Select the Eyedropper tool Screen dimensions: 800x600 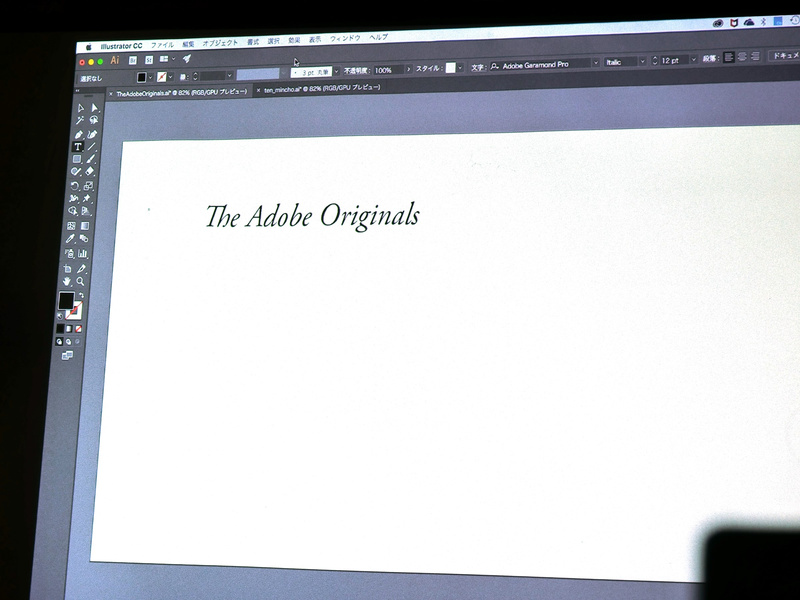(x=70, y=239)
